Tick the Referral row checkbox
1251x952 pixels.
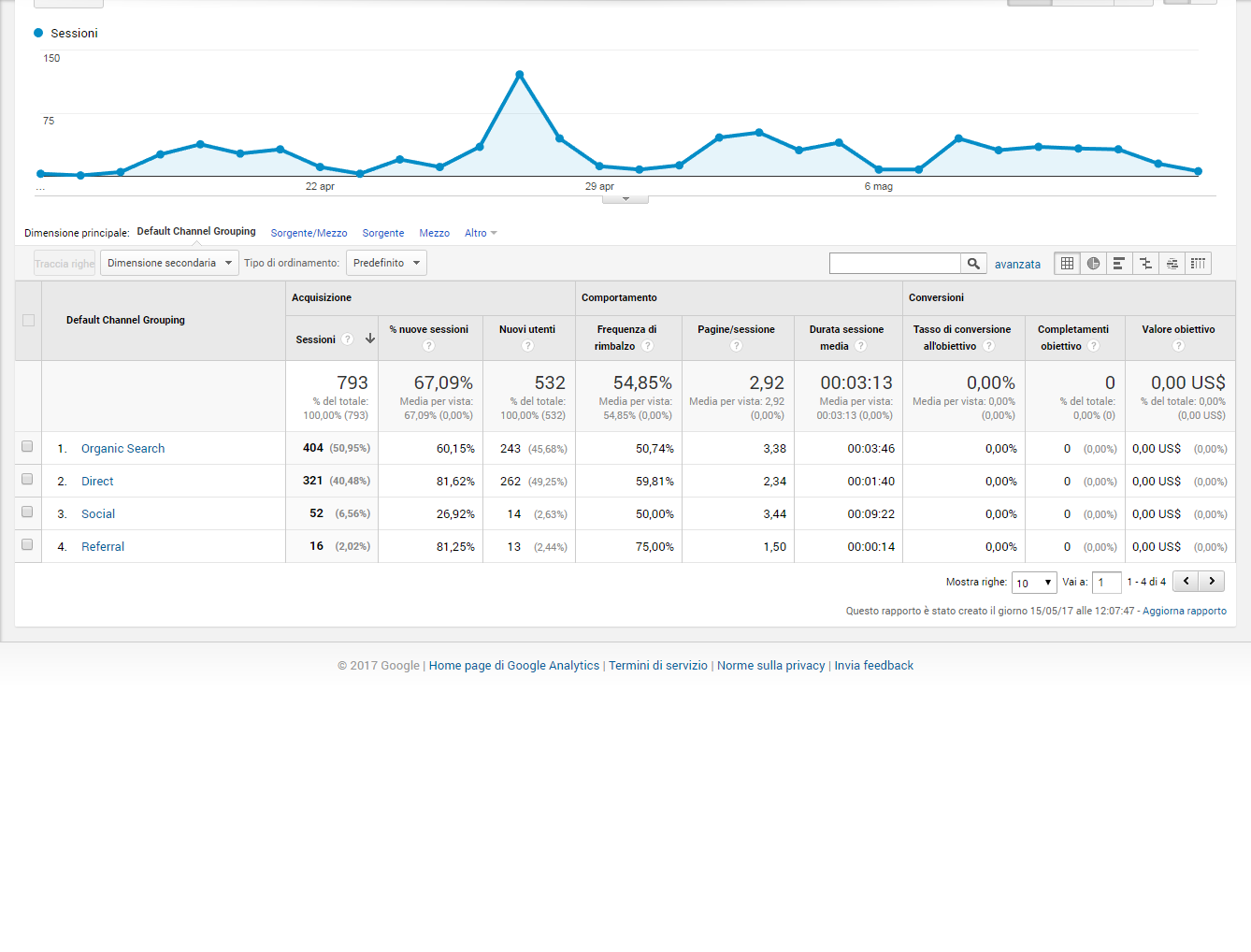[27, 545]
